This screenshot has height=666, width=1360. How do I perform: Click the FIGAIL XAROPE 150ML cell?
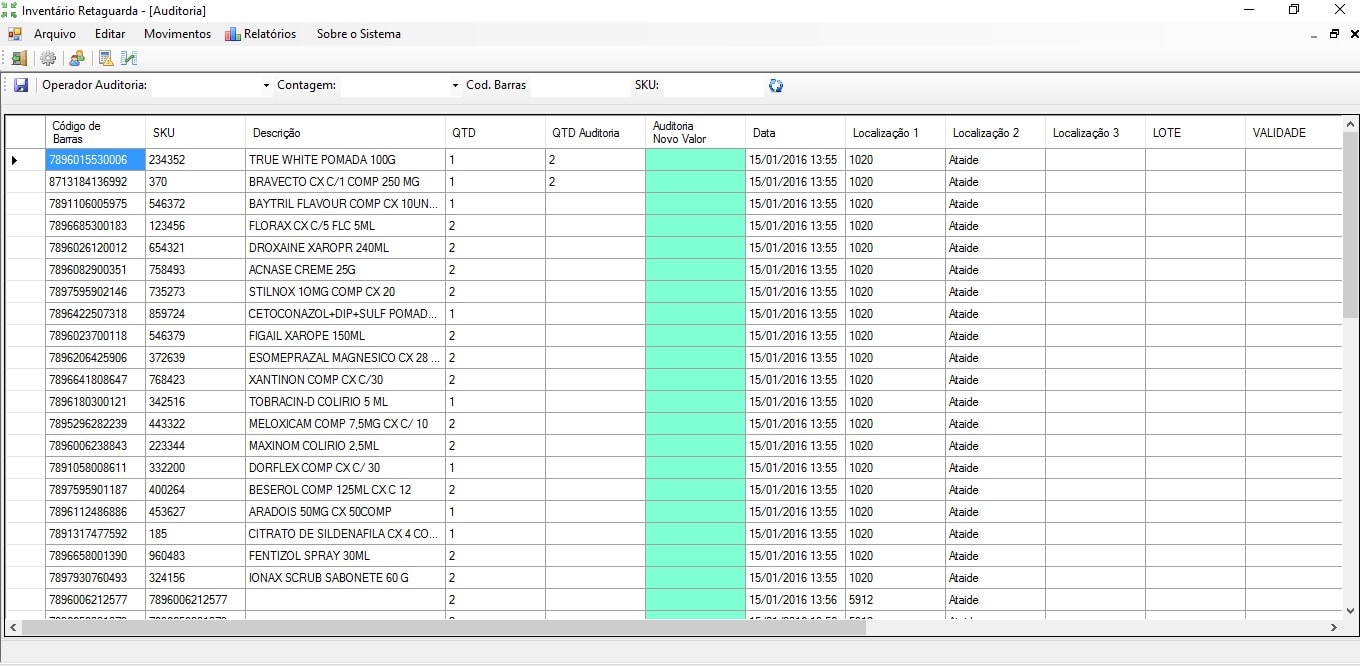point(345,336)
